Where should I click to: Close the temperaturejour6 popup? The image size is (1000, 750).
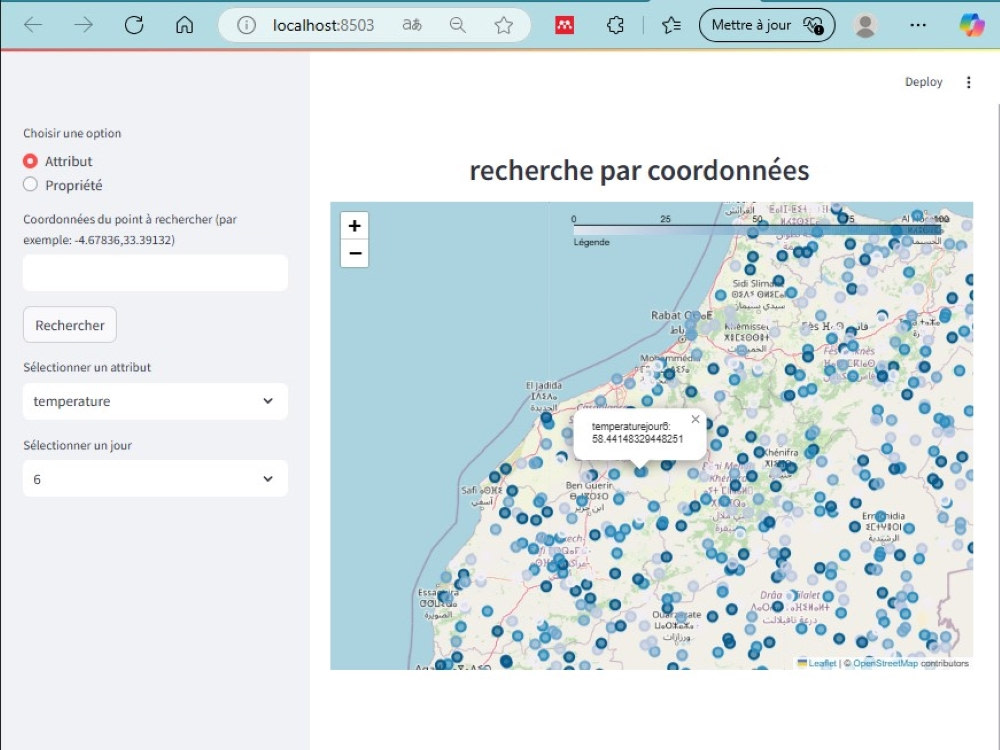pos(695,419)
